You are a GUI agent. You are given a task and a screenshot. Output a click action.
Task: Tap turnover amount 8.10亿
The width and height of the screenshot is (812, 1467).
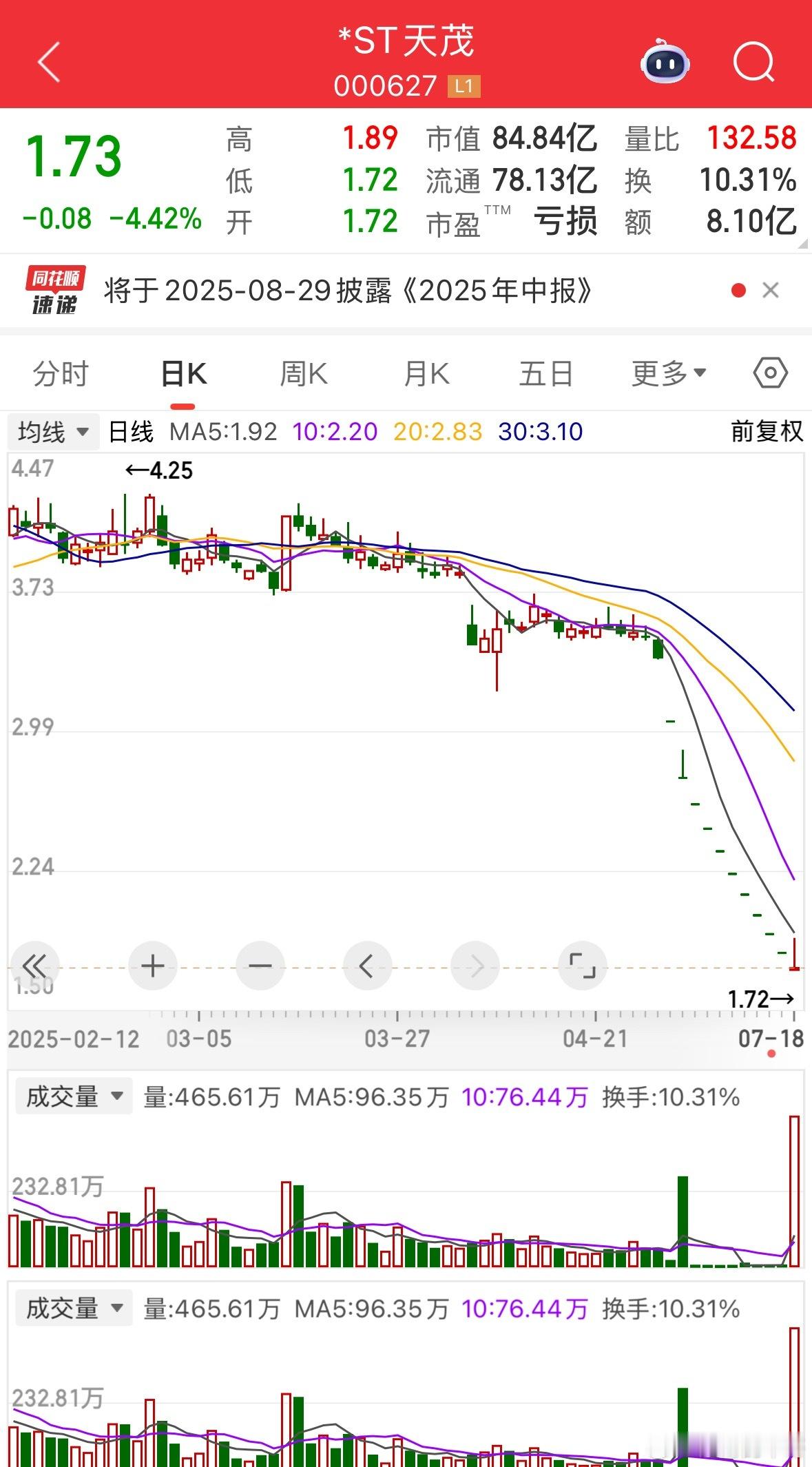point(752,222)
